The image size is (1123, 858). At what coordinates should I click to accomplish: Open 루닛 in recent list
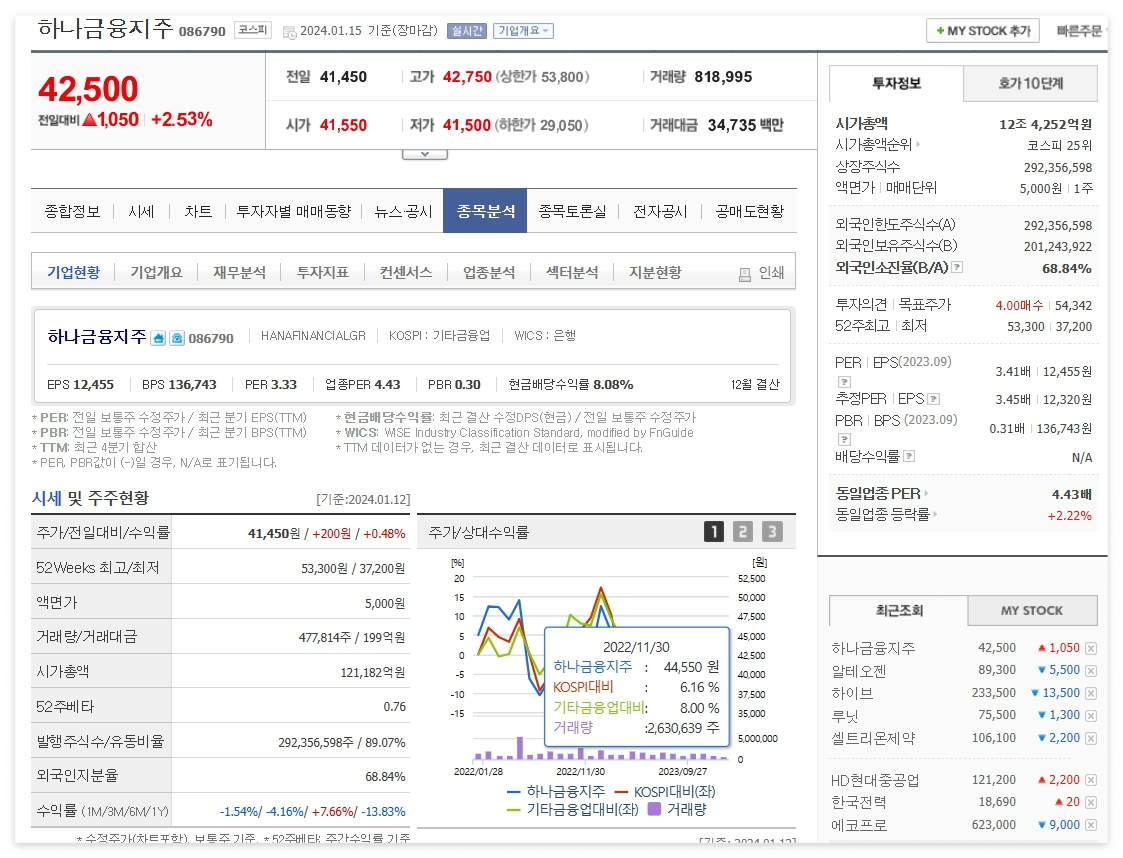(x=844, y=715)
